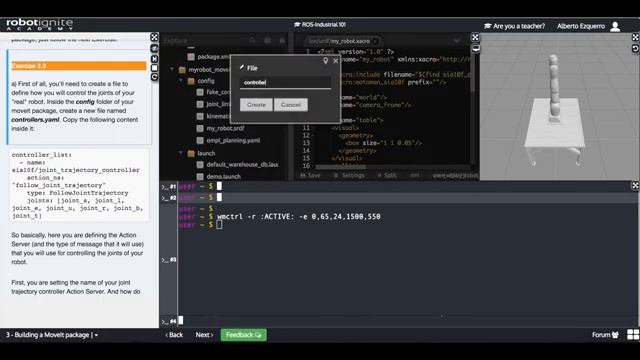Click the controller_list code block
Image resolution: width=640 pixels, height=360 pixels.
pos(79,185)
